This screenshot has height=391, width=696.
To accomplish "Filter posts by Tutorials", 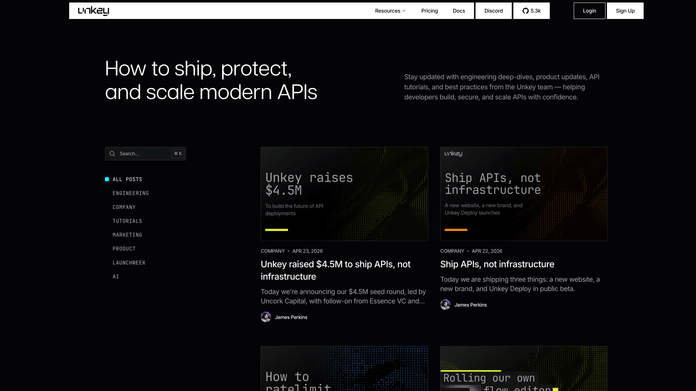I will coord(127,221).
